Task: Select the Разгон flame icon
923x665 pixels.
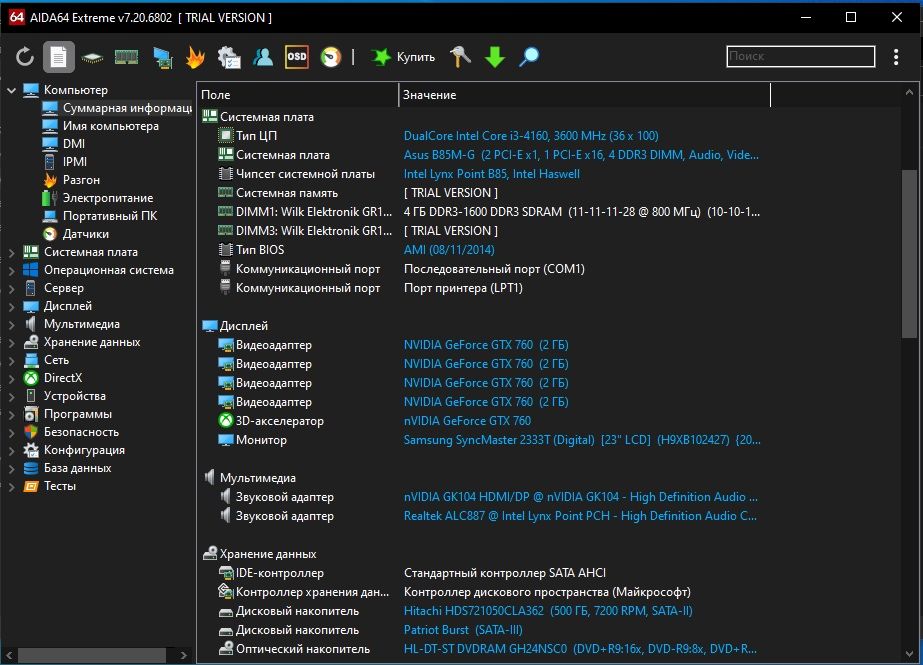Action: [50, 179]
